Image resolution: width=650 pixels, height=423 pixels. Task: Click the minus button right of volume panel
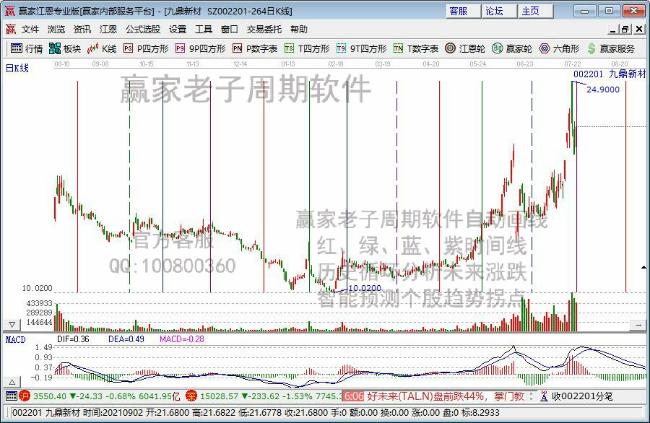(x=638, y=326)
